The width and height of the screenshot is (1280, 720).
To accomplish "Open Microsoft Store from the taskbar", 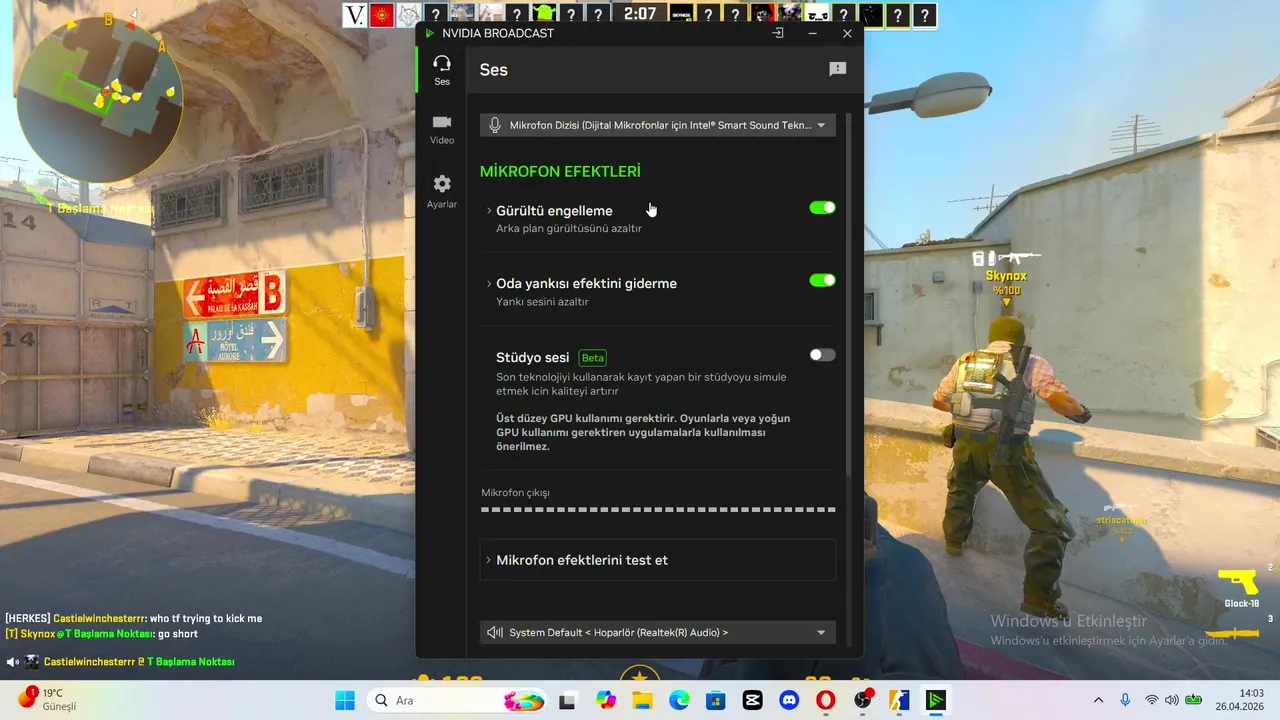I will (715, 700).
